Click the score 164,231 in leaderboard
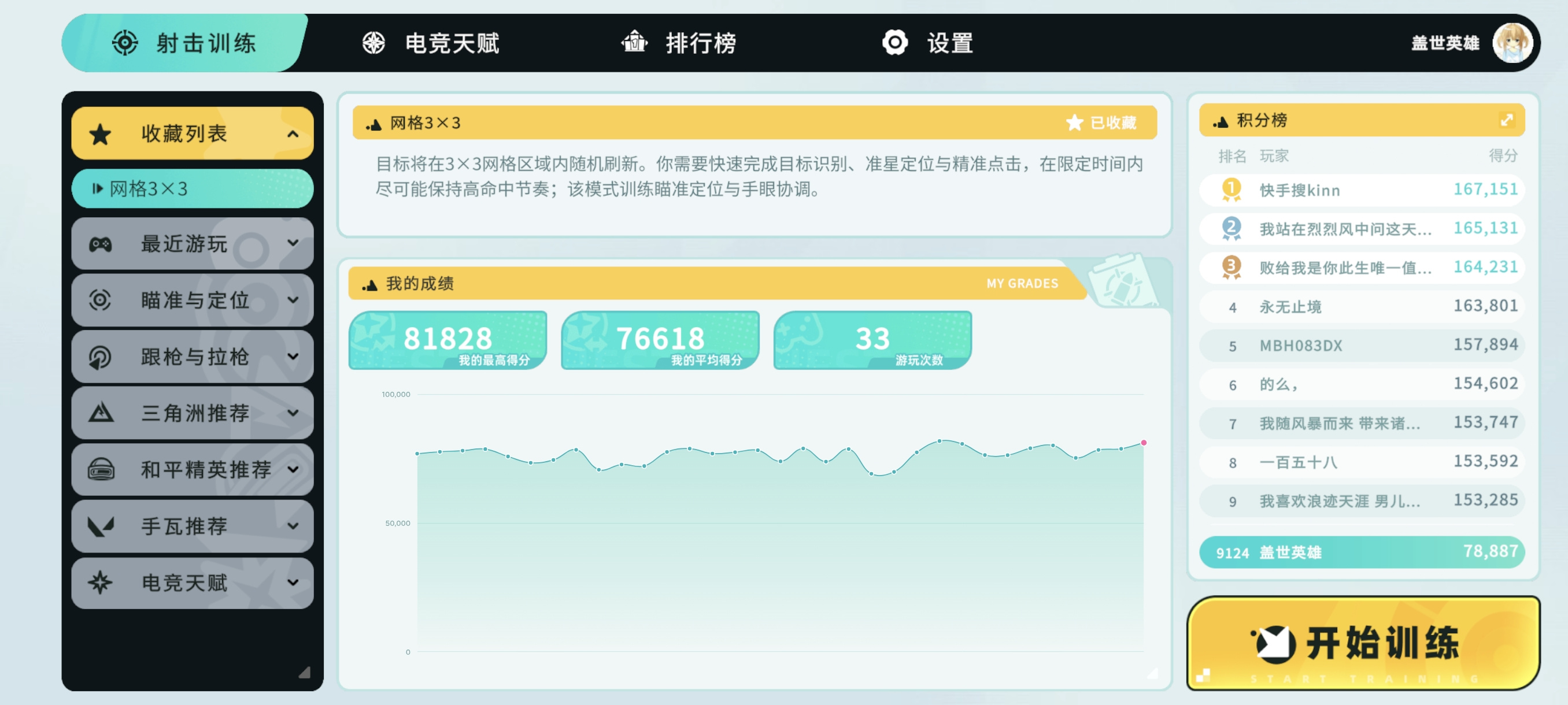Image resolution: width=1568 pixels, height=705 pixels. click(1486, 267)
